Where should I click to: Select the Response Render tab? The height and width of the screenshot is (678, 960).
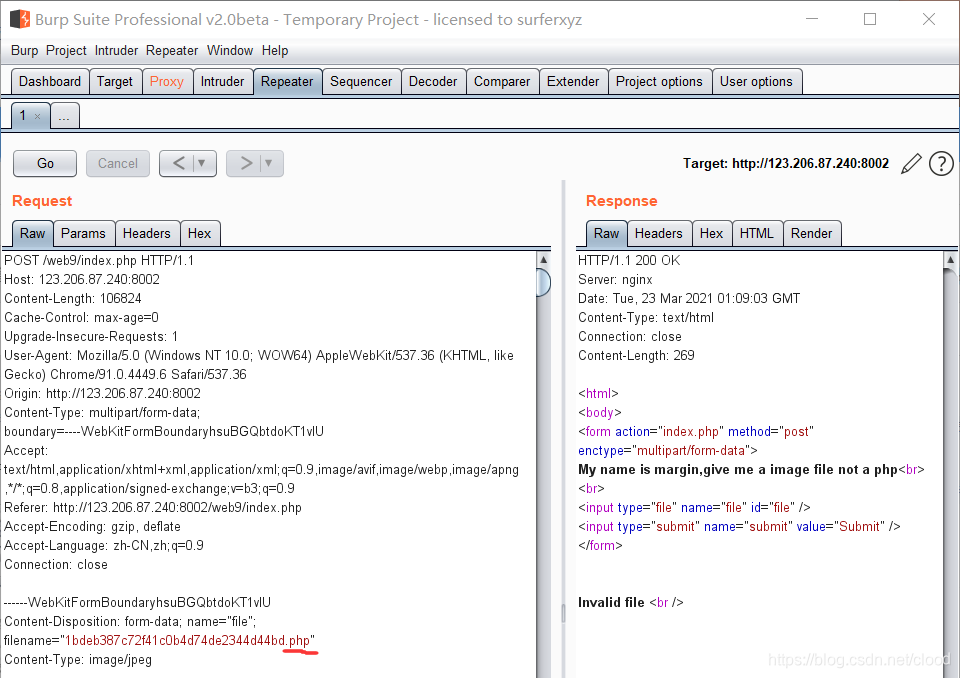(x=811, y=233)
